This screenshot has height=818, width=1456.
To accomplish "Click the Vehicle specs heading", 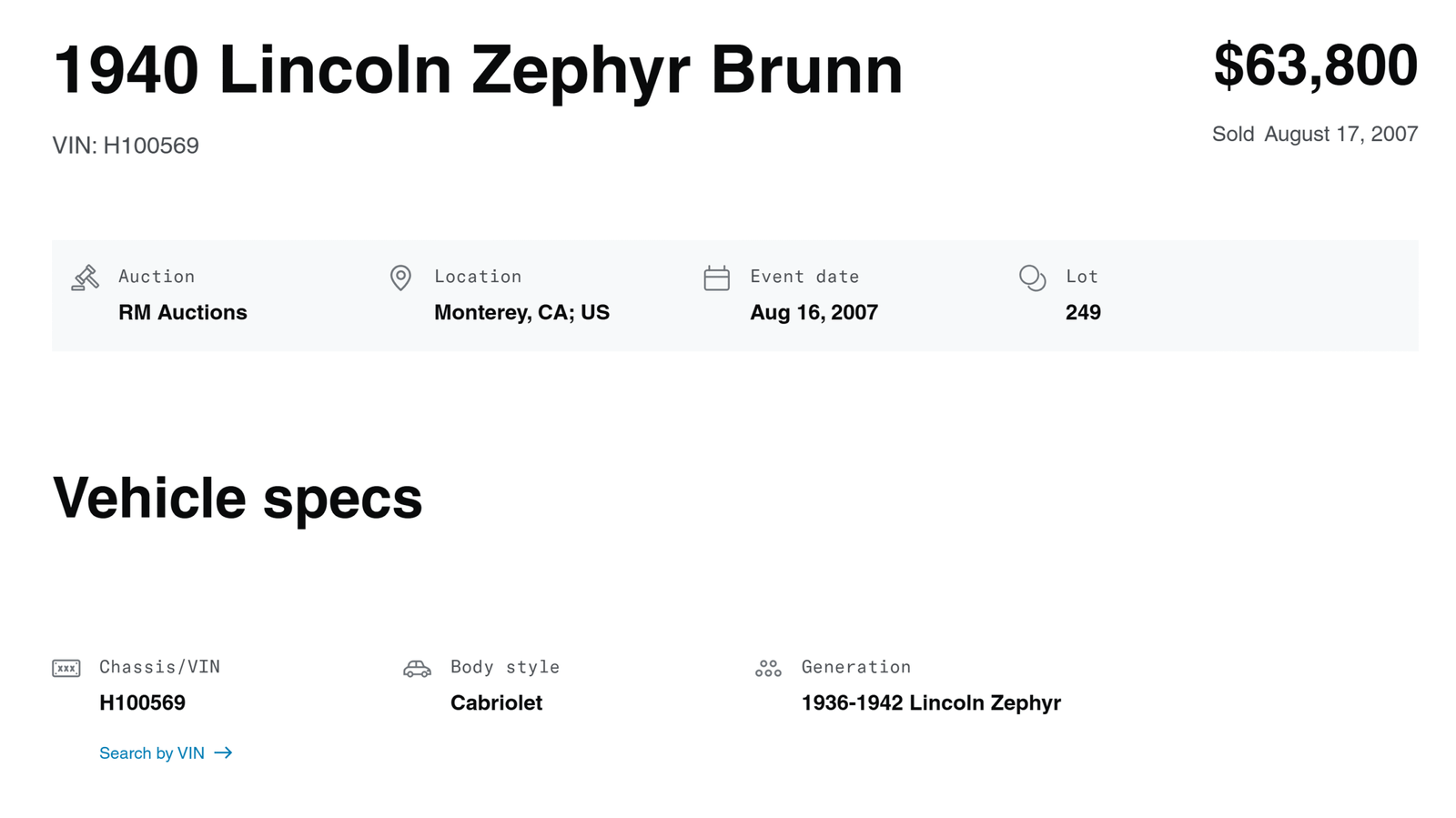I will [238, 498].
